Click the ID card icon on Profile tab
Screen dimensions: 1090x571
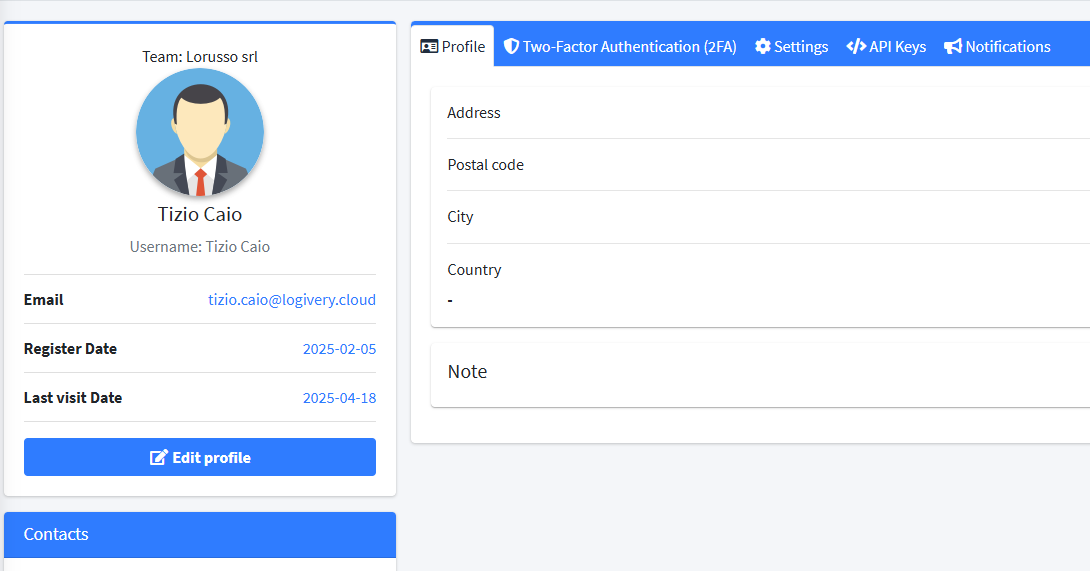pyautogui.click(x=429, y=47)
